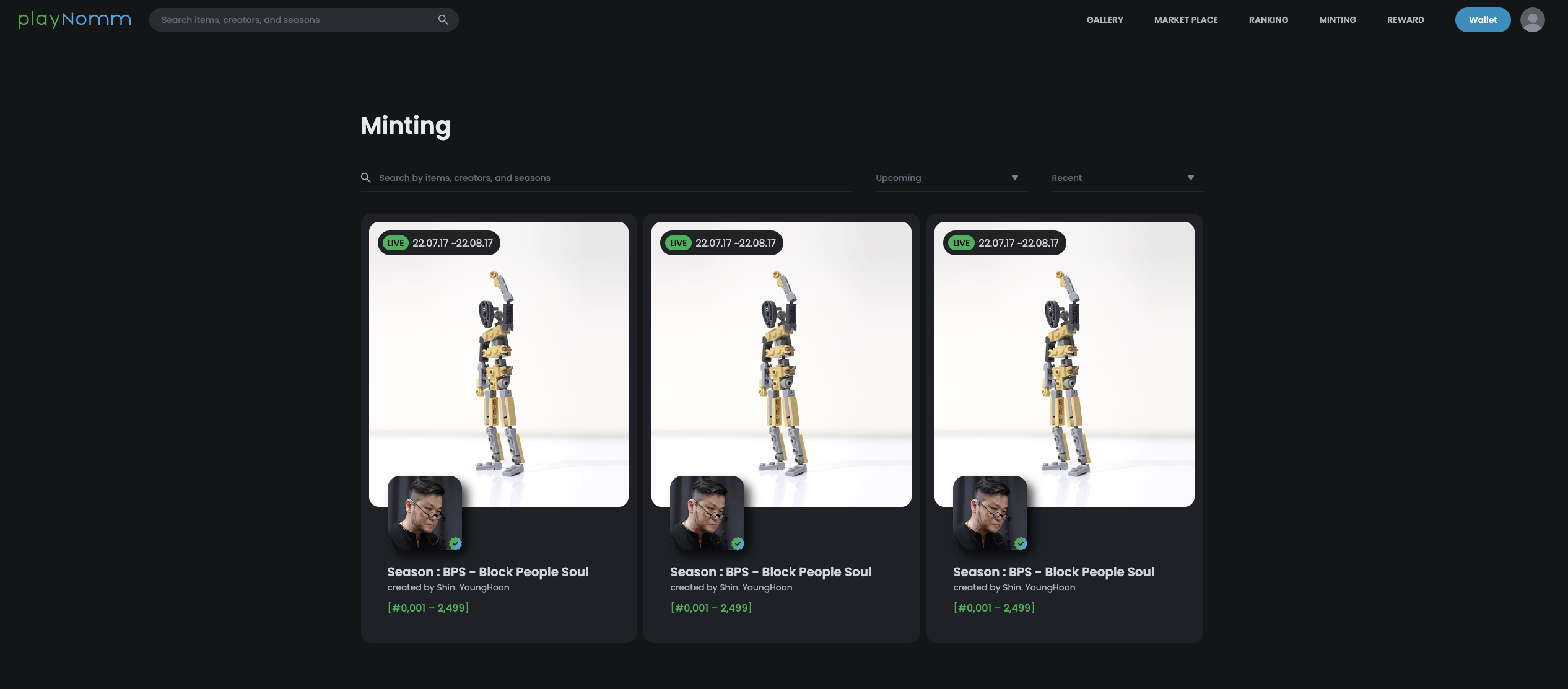
Task: Click LIVE badge on the first card
Action: [x=395, y=243]
